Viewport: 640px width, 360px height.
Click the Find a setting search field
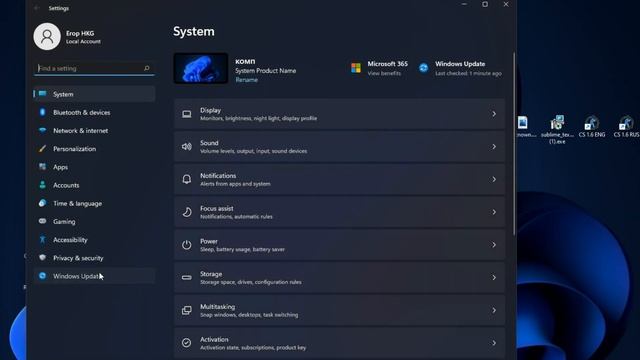94,68
